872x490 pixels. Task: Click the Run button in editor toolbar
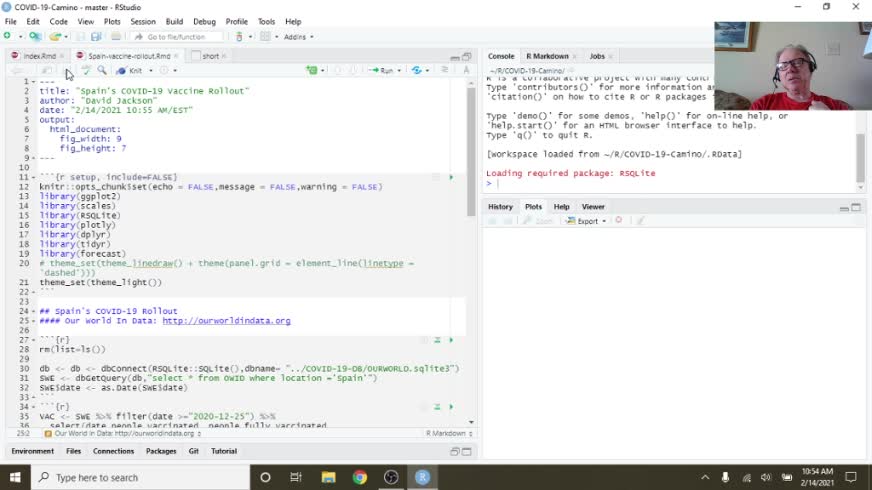[x=381, y=70]
